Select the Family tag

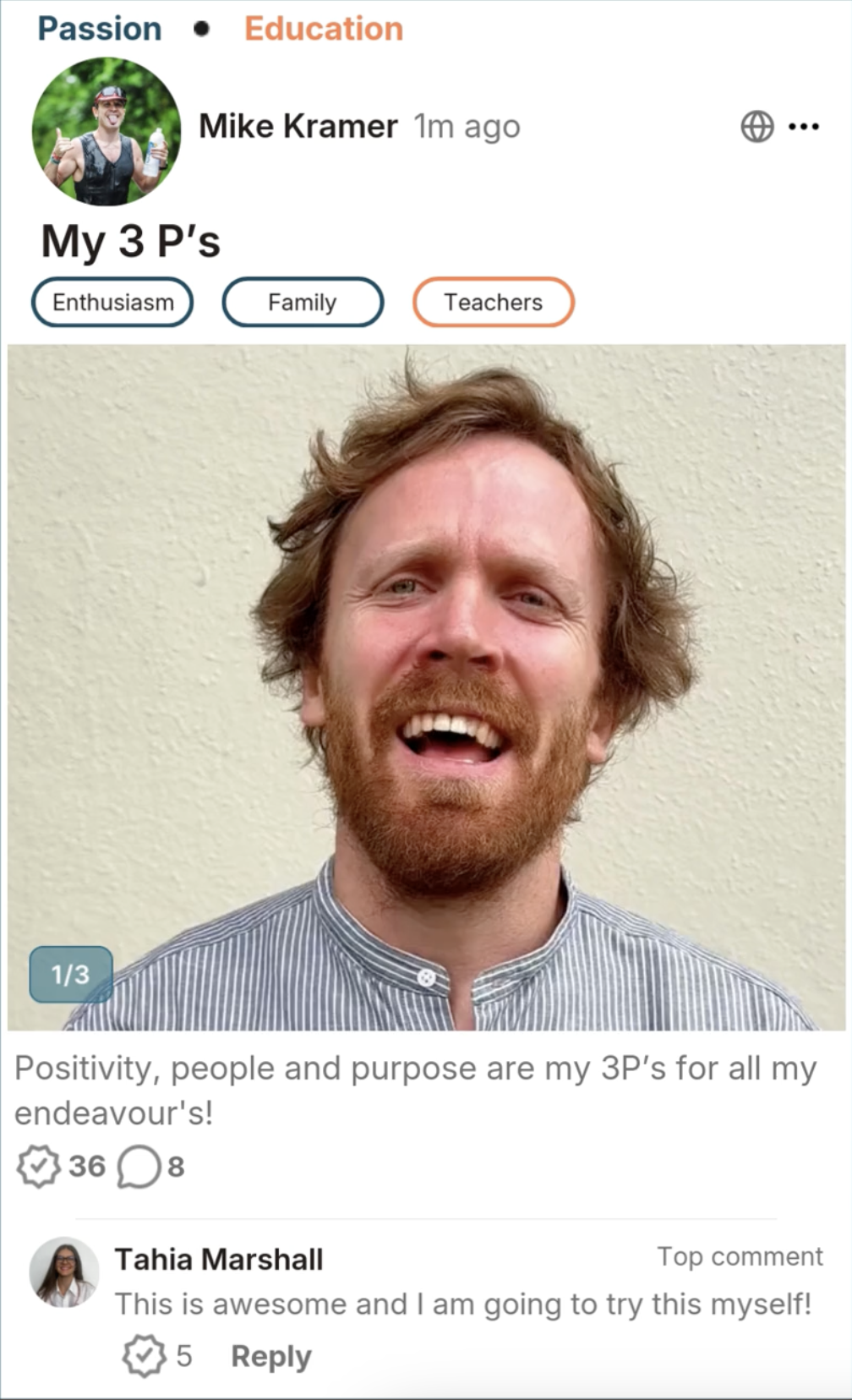click(303, 302)
